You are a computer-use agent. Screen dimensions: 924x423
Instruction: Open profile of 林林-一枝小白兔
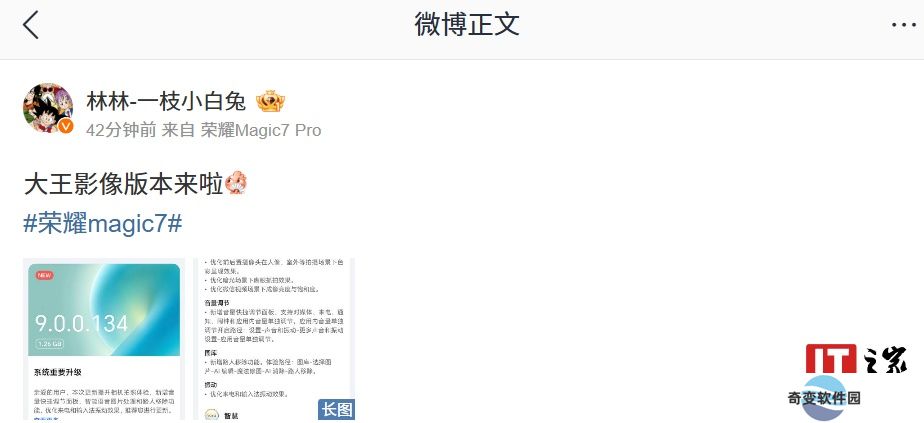click(166, 101)
